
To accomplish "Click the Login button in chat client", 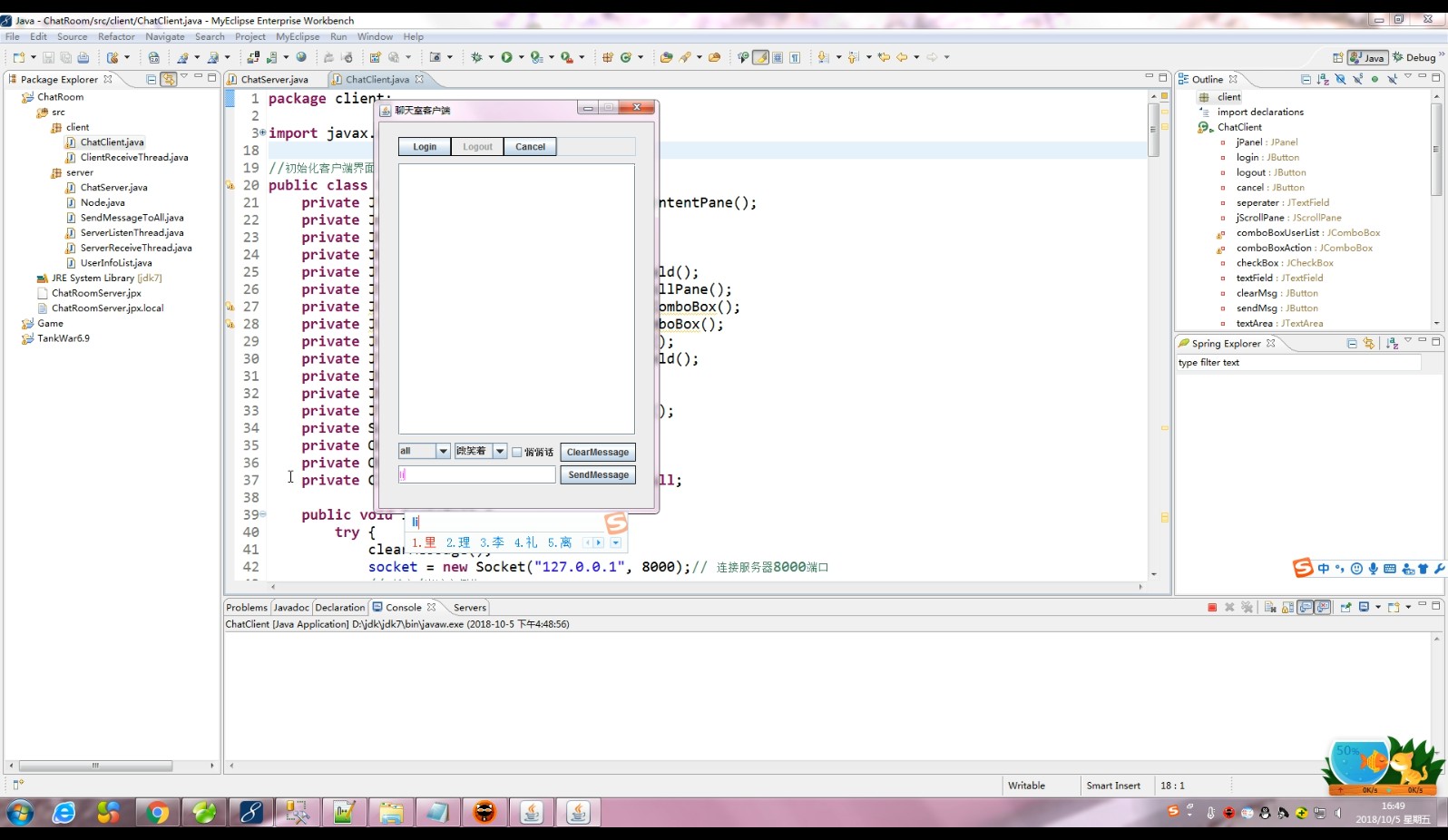I will tap(425, 147).
